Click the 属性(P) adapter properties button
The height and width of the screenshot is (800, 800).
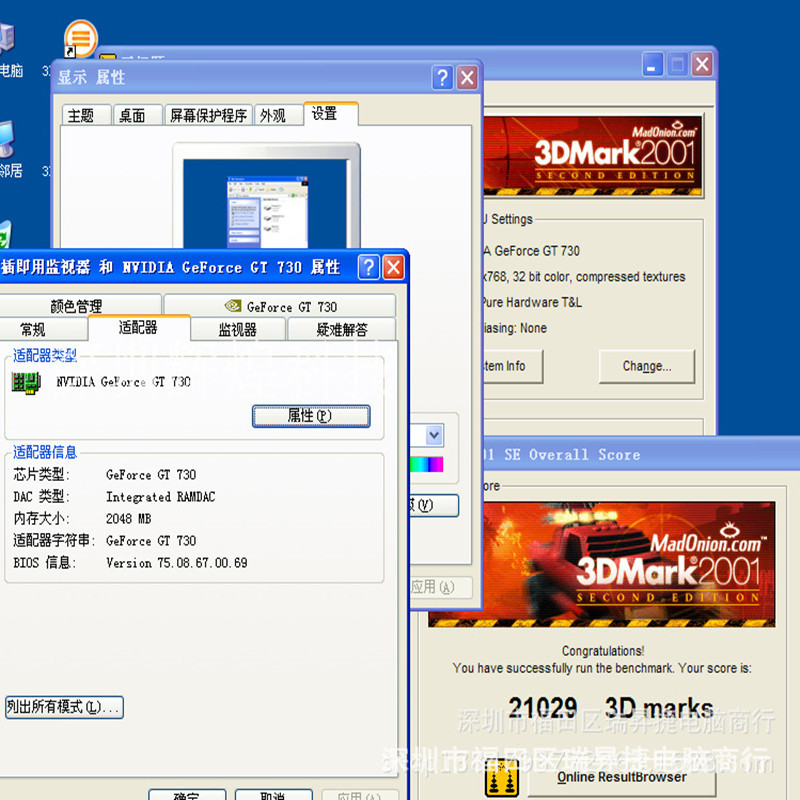pos(311,416)
